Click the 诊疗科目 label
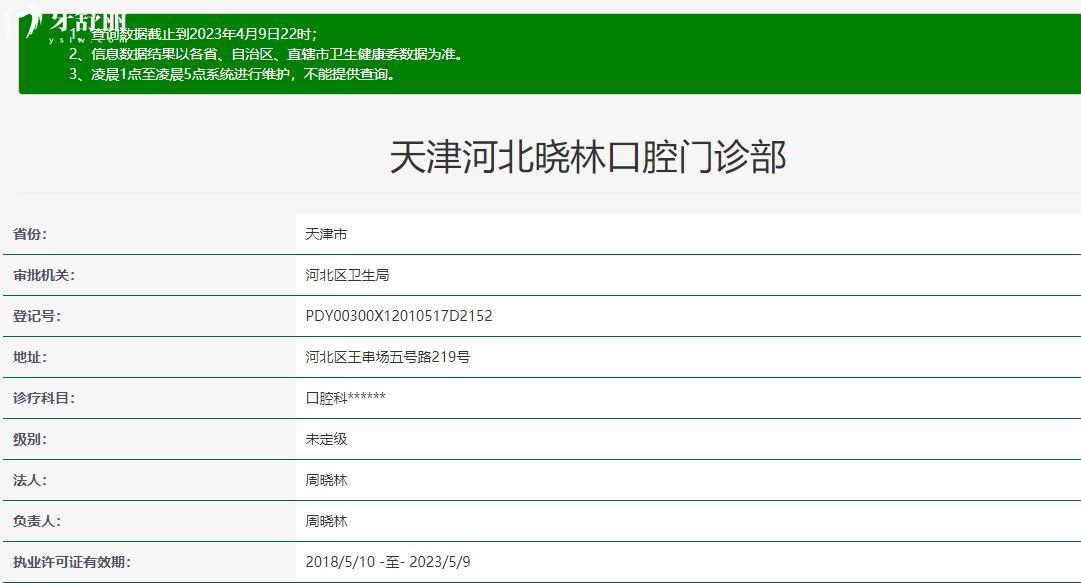The width and height of the screenshot is (1081, 583). (43, 398)
